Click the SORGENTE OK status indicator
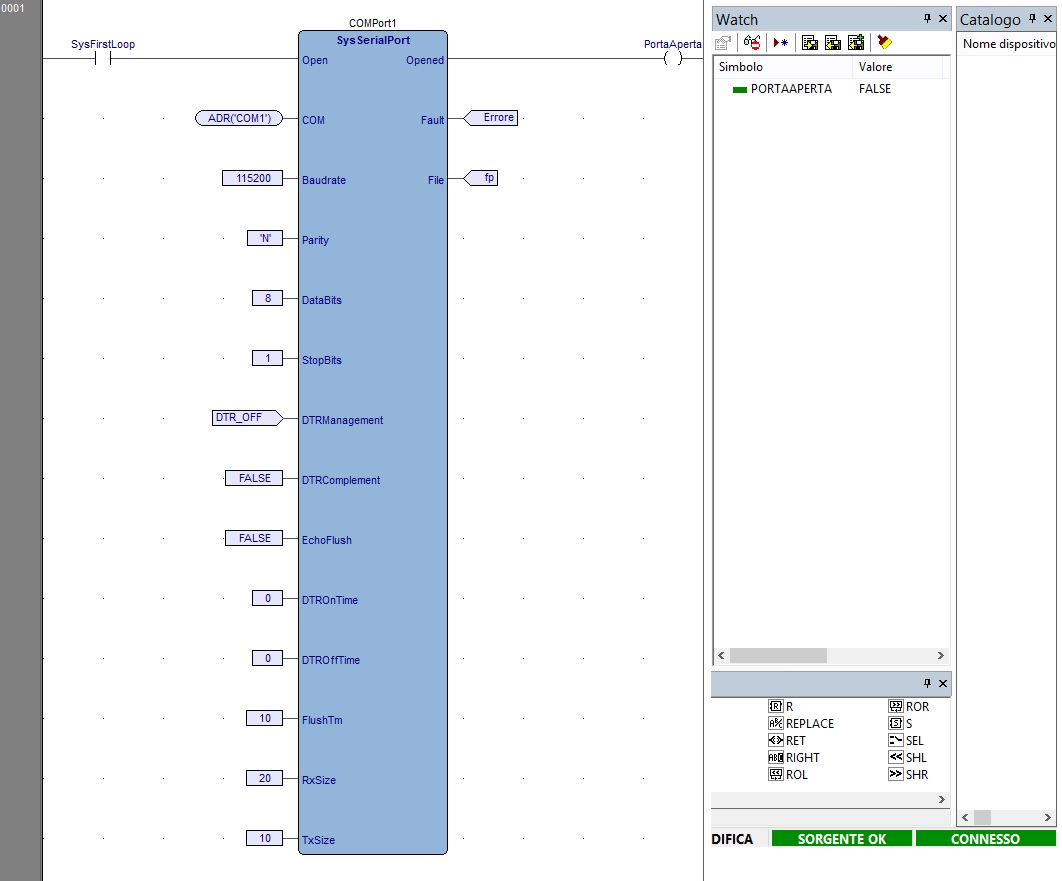The width and height of the screenshot is (1062, 881). click(x=842, y=839)
